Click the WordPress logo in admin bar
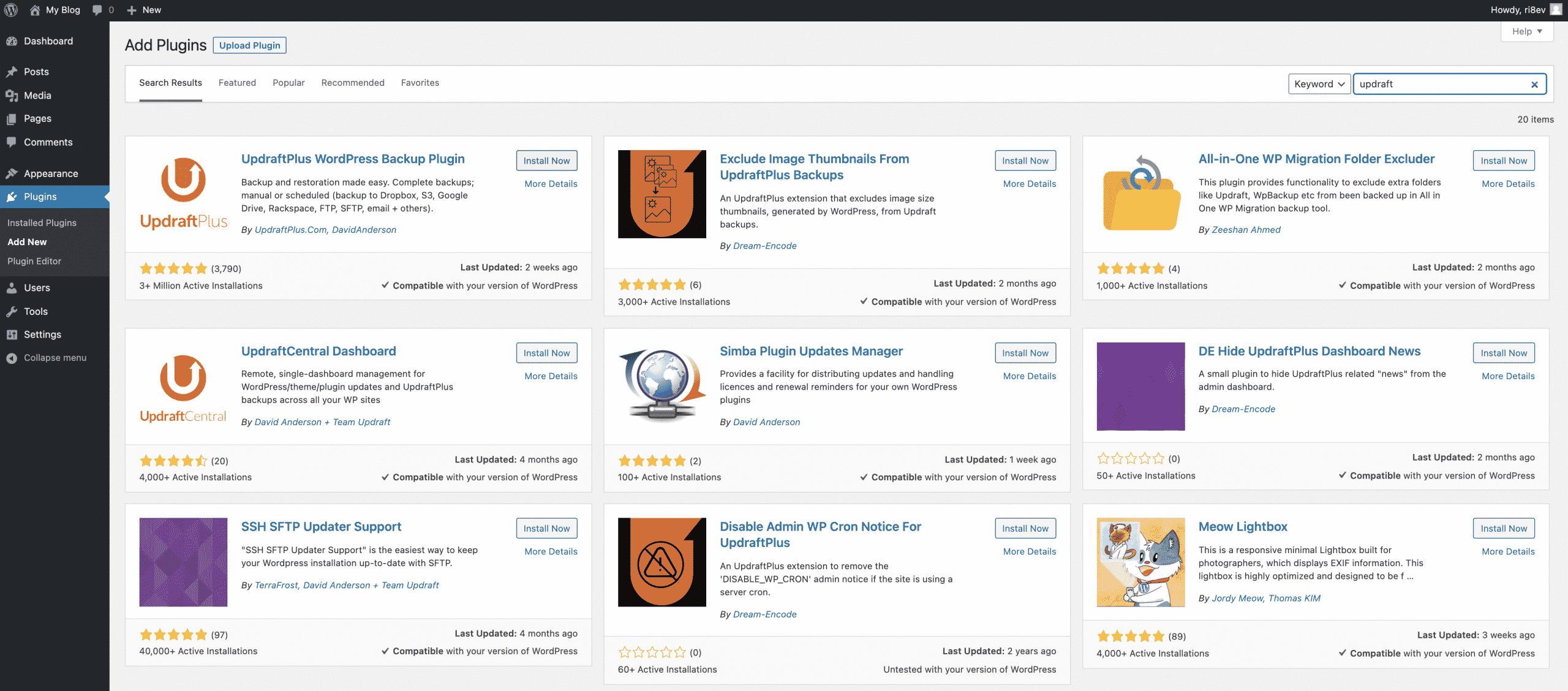Viewport: 1568px width, 691px height. (x=11, y=10)
